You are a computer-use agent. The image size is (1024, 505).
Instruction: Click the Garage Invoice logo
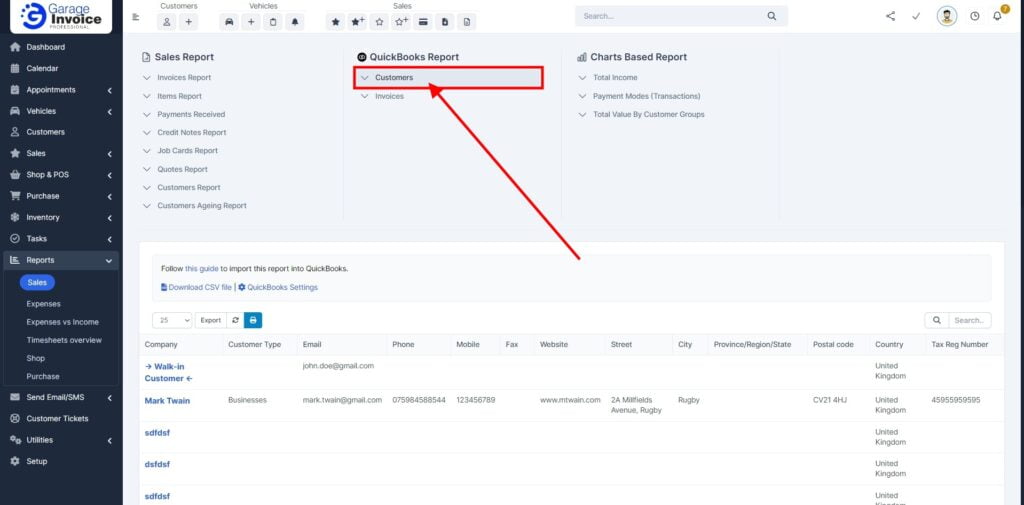click(x=61, y=16)
